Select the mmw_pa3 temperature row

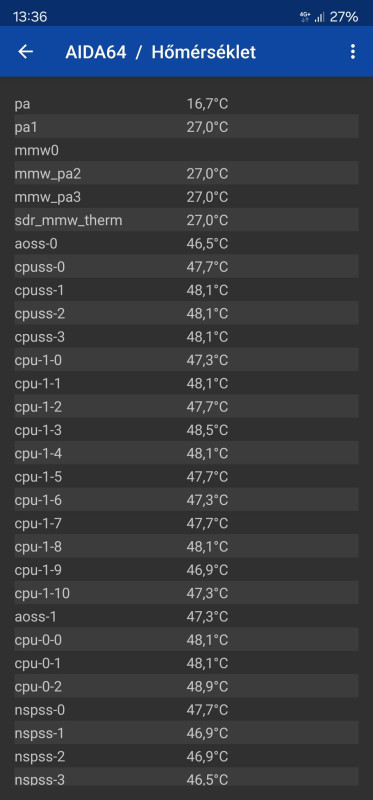(186, 197)
